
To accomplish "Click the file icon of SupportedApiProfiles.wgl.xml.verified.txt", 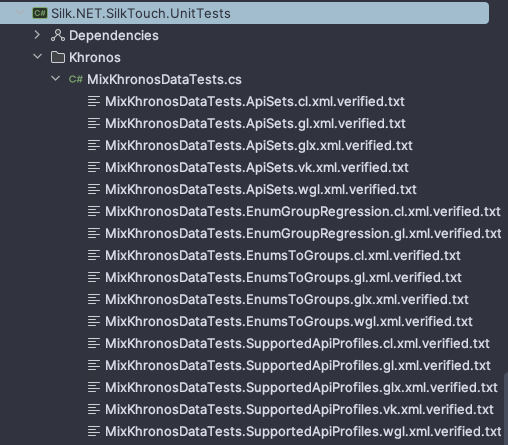I will 94,431.
